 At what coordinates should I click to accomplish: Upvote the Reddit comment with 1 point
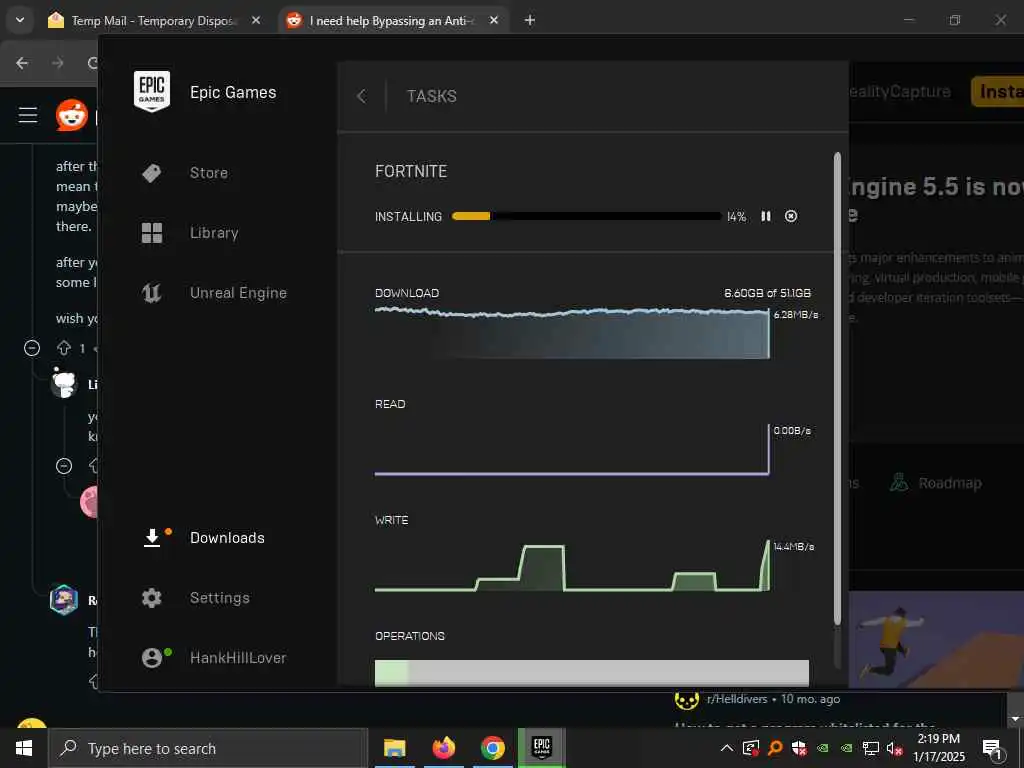tap(63, 348)
